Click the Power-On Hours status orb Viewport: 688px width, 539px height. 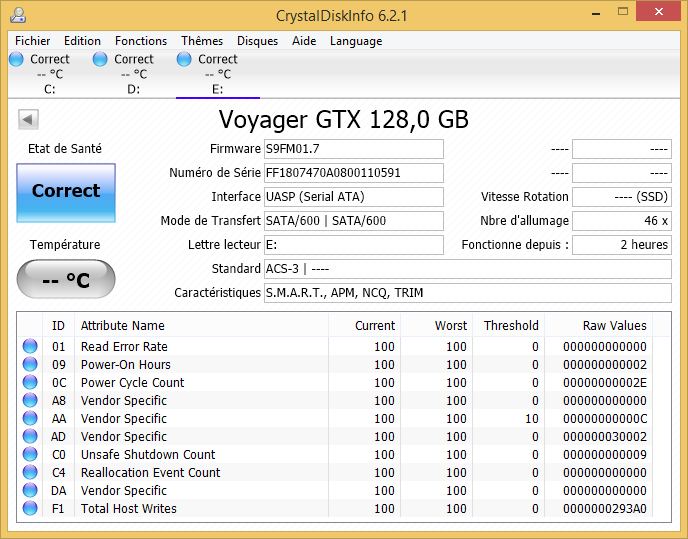30,365
